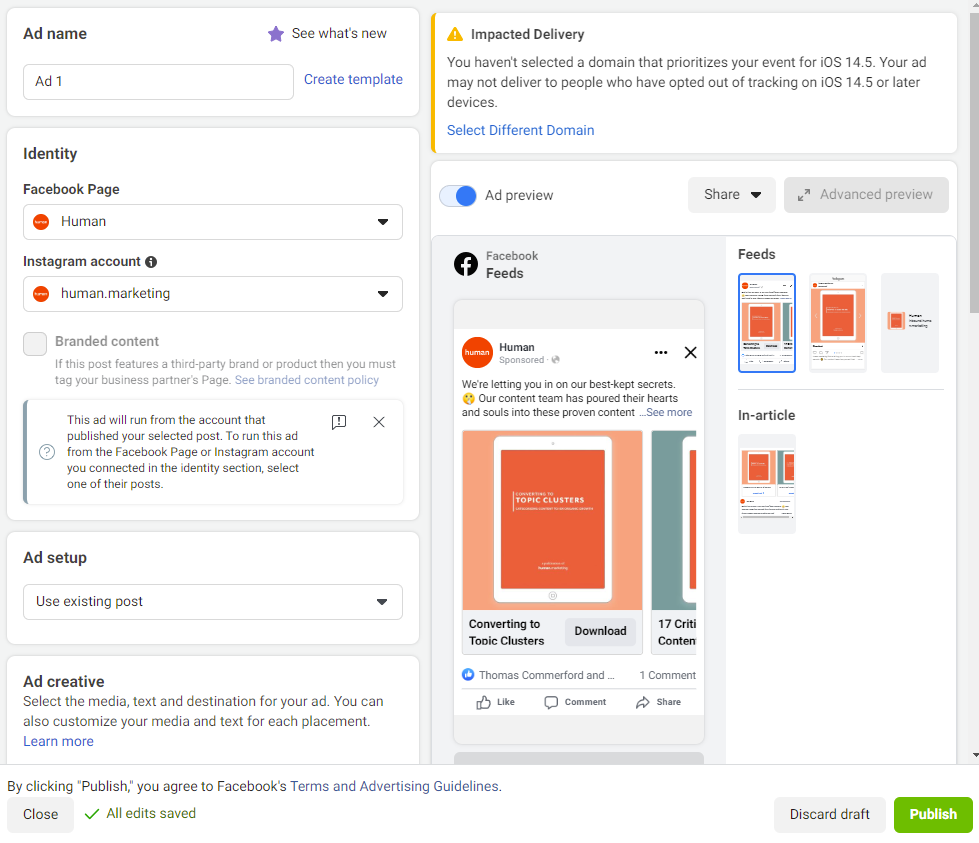Click the Like thumbs-up in the preview
Viewport: 979px width, 843px height.
coord(484,702)
